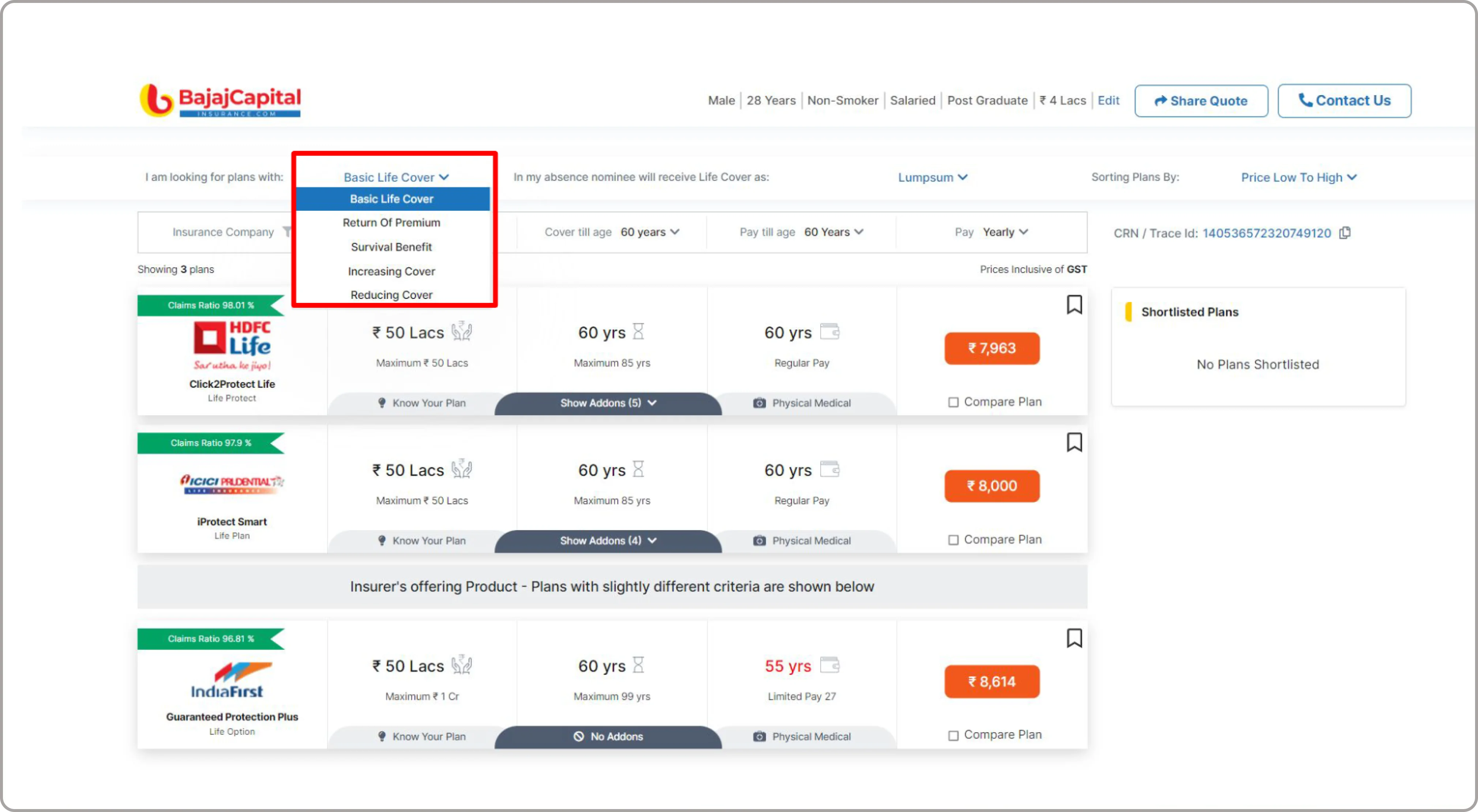Click the HDFC Life logo
This screenshot has height=812, width=1478.
(232, 346)
